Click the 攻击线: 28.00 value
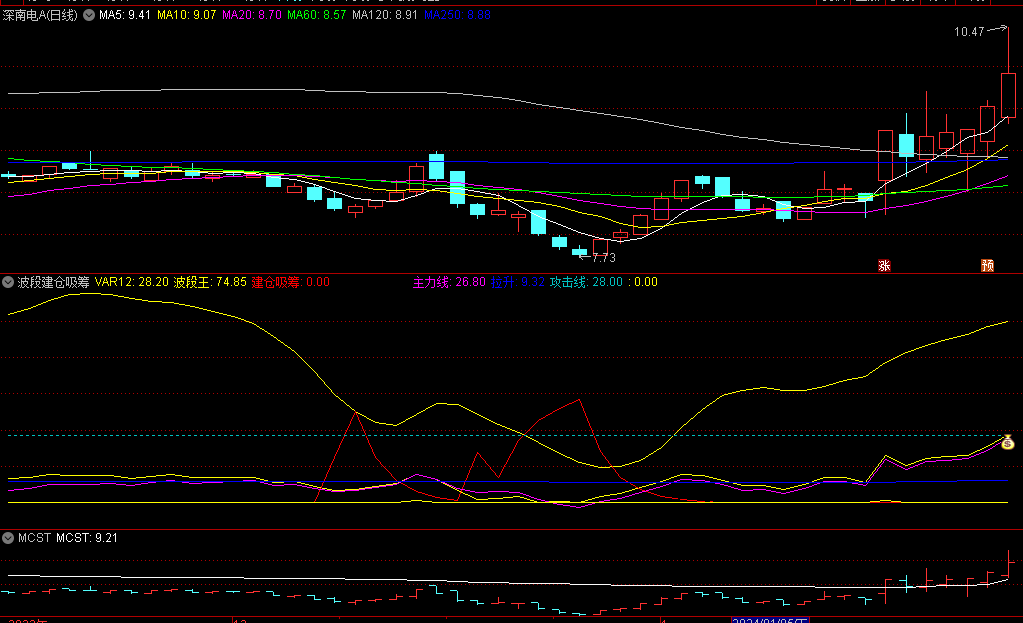Screen dimensions: 1023x623 click(x=586, y=282)
